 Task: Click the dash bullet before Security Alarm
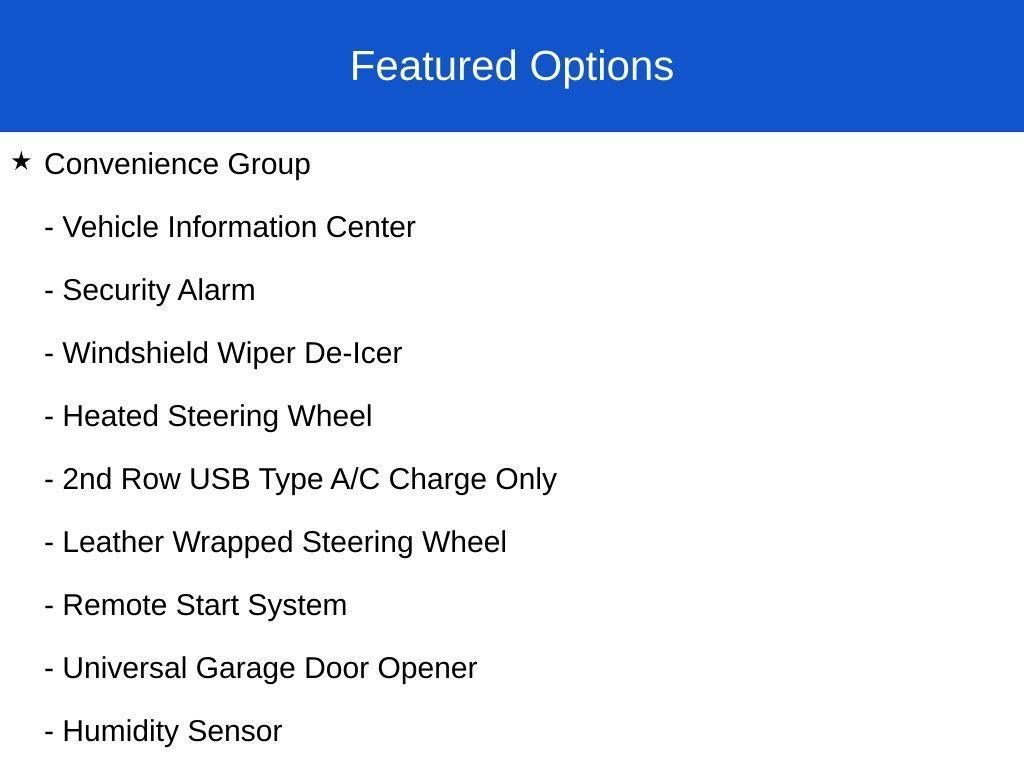(x=49, y=292)
